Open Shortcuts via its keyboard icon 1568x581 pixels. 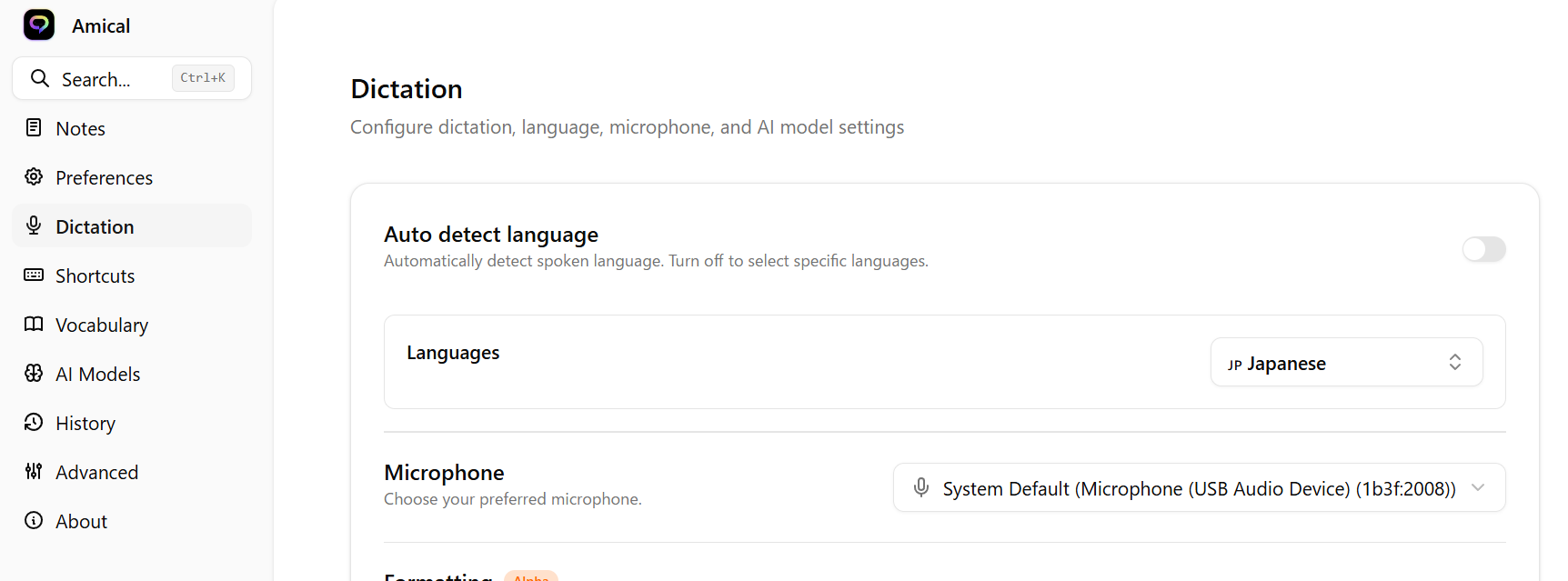point(34,275)
